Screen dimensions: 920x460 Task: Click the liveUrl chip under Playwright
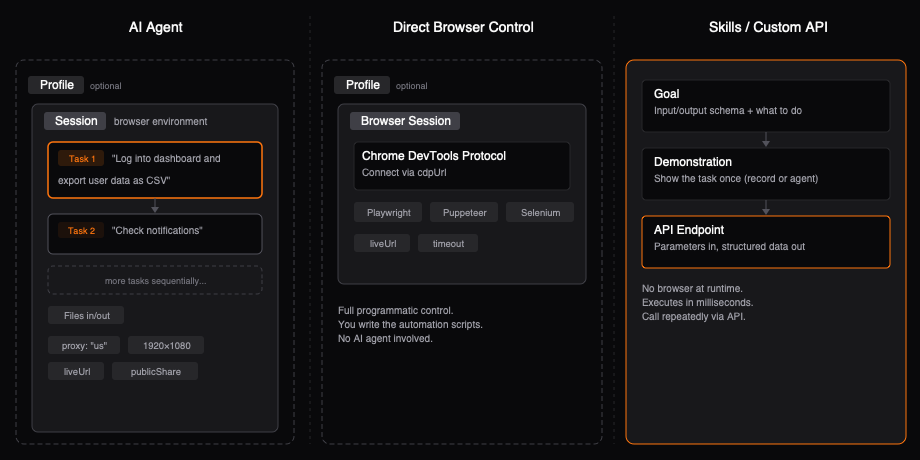(x=382, y=243)
